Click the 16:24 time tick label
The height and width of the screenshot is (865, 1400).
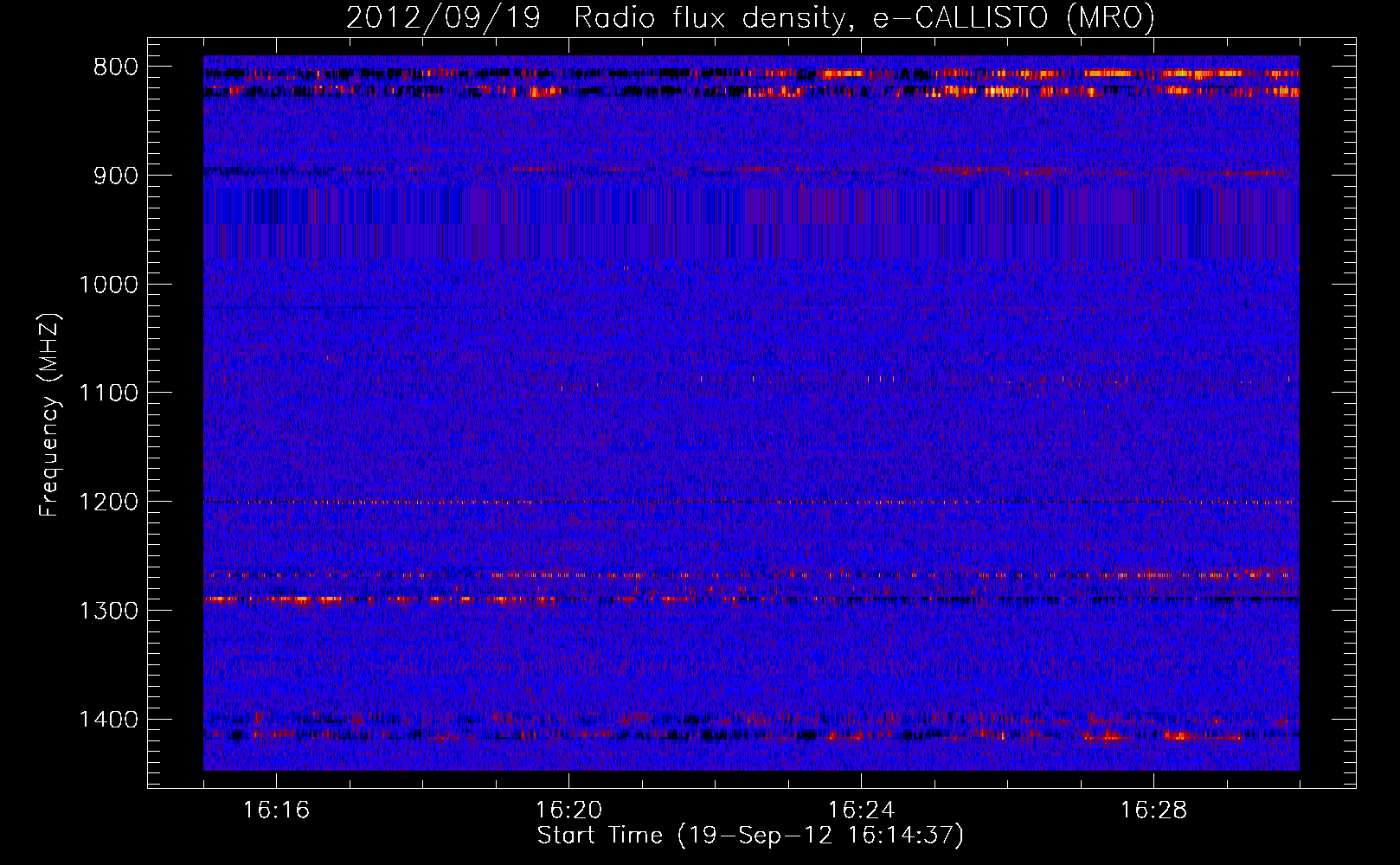point(861,811)
